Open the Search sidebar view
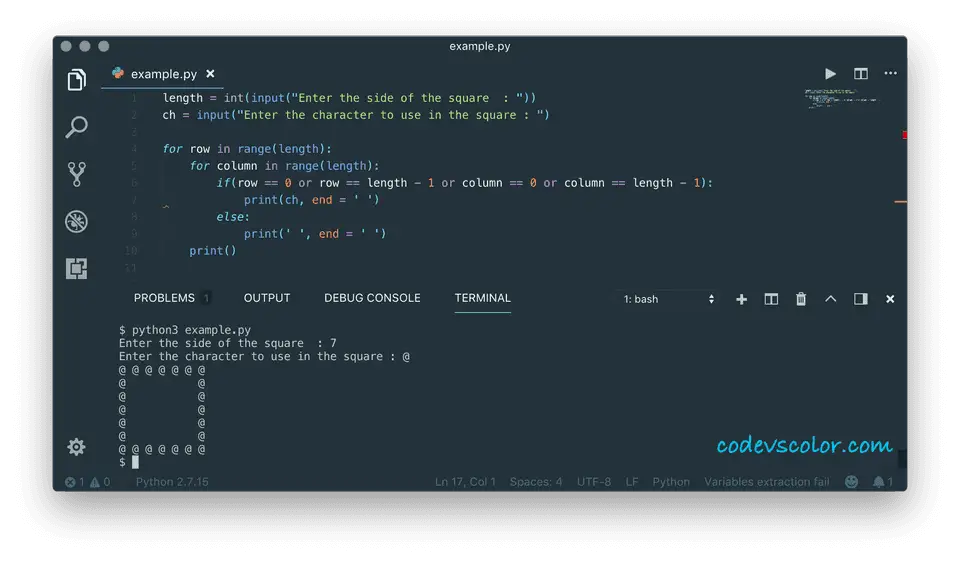The width and height of the screenshot is (960, 561). 77,127
